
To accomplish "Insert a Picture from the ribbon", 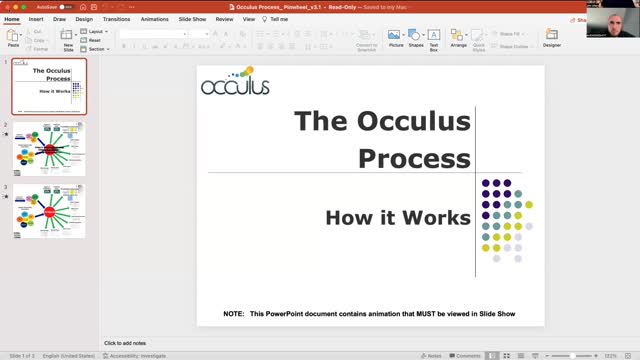I will coord(394,35).
